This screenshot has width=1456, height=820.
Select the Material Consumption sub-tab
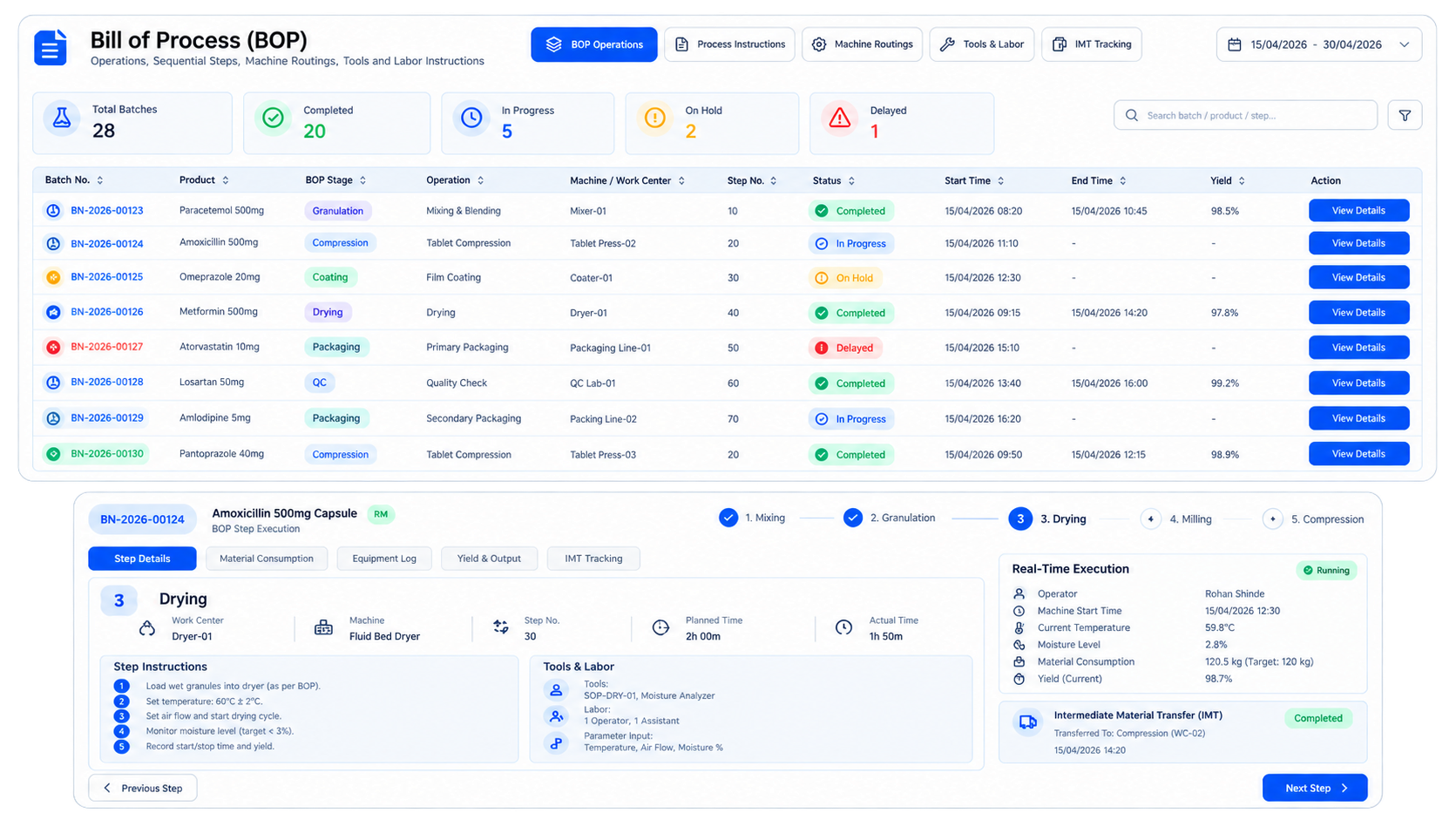267,559
